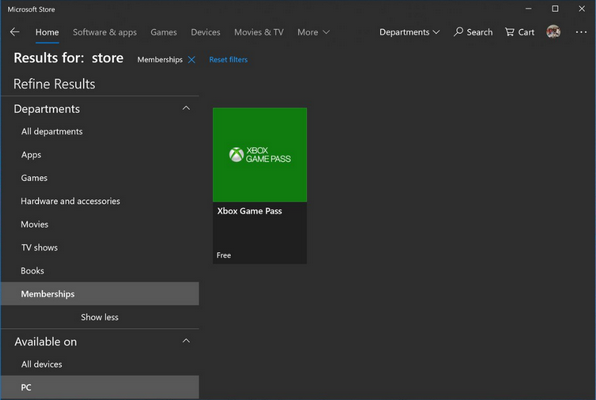Viewport: 596px width, 400px height.
Task: Maximize the Microsoft Store window
Action: coord(555,9)
